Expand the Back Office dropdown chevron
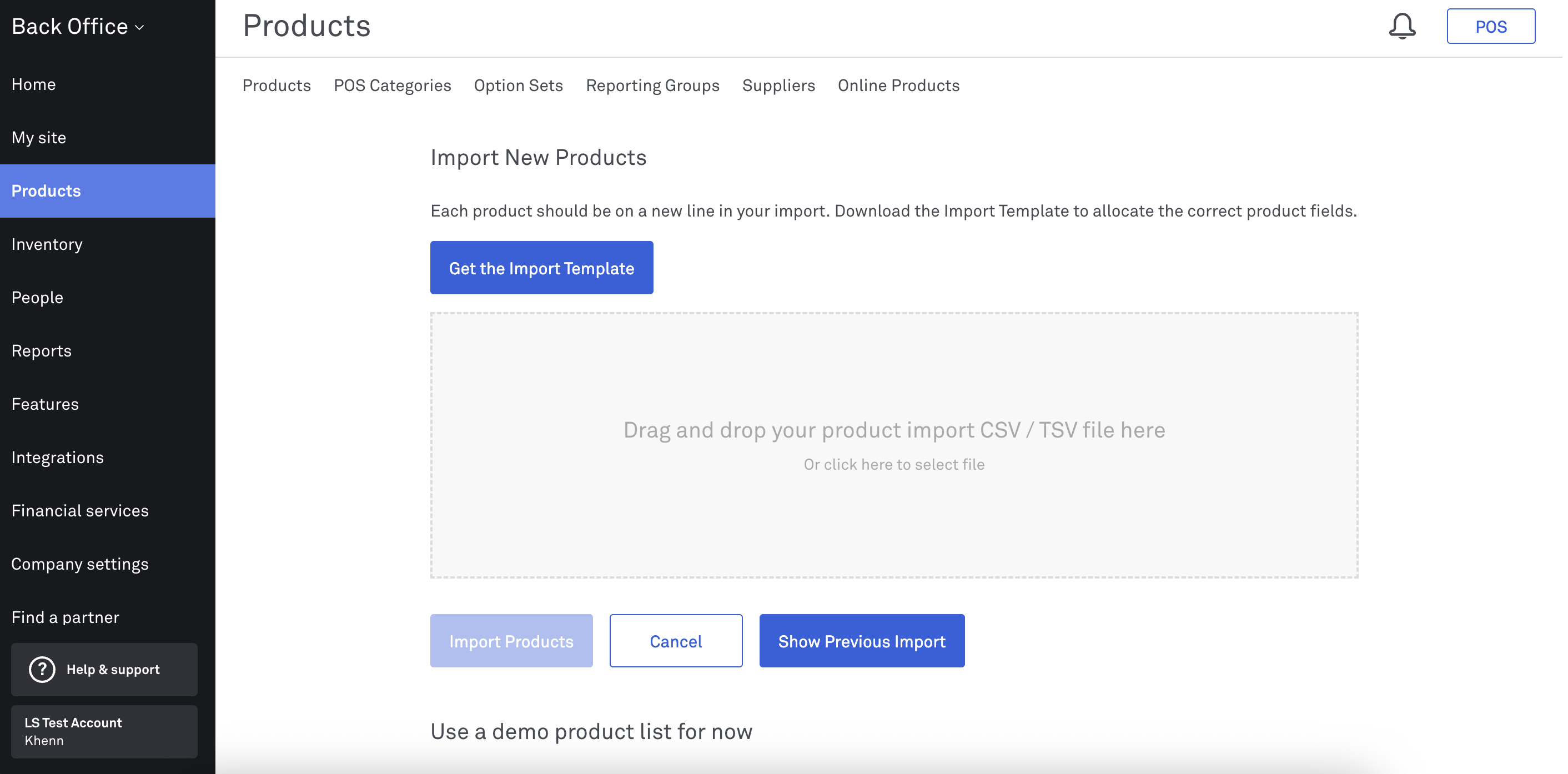The image size is (1568, 774). (x=139, y=27)
